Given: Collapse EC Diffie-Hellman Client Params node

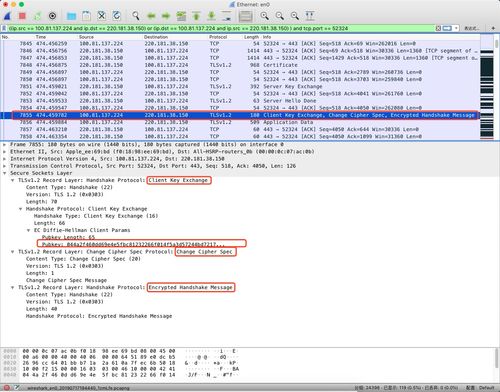Looking at the screenshot, I should tap(29, 230).
